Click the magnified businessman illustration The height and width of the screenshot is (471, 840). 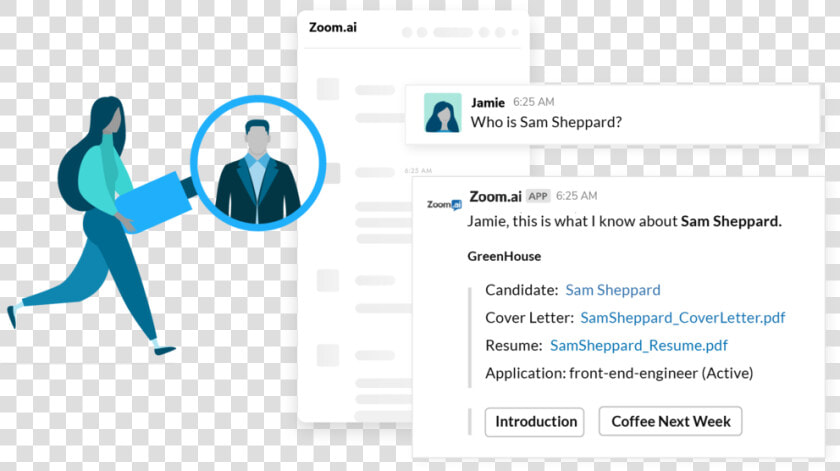pyautogui.click(x=258, y=163)
